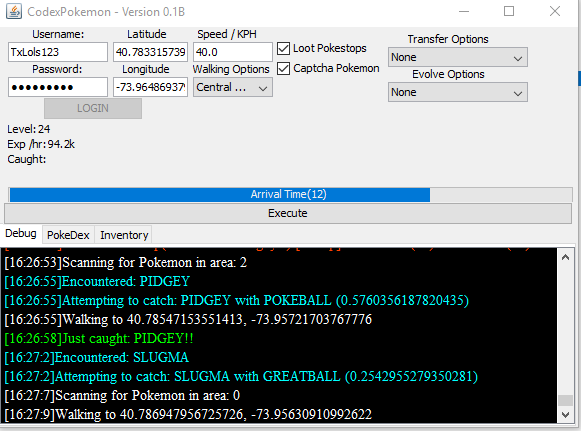Click the 'Exp /hr: 94.2k' status text
Viewport: 581px width, 431px height.
click(41, 144)
